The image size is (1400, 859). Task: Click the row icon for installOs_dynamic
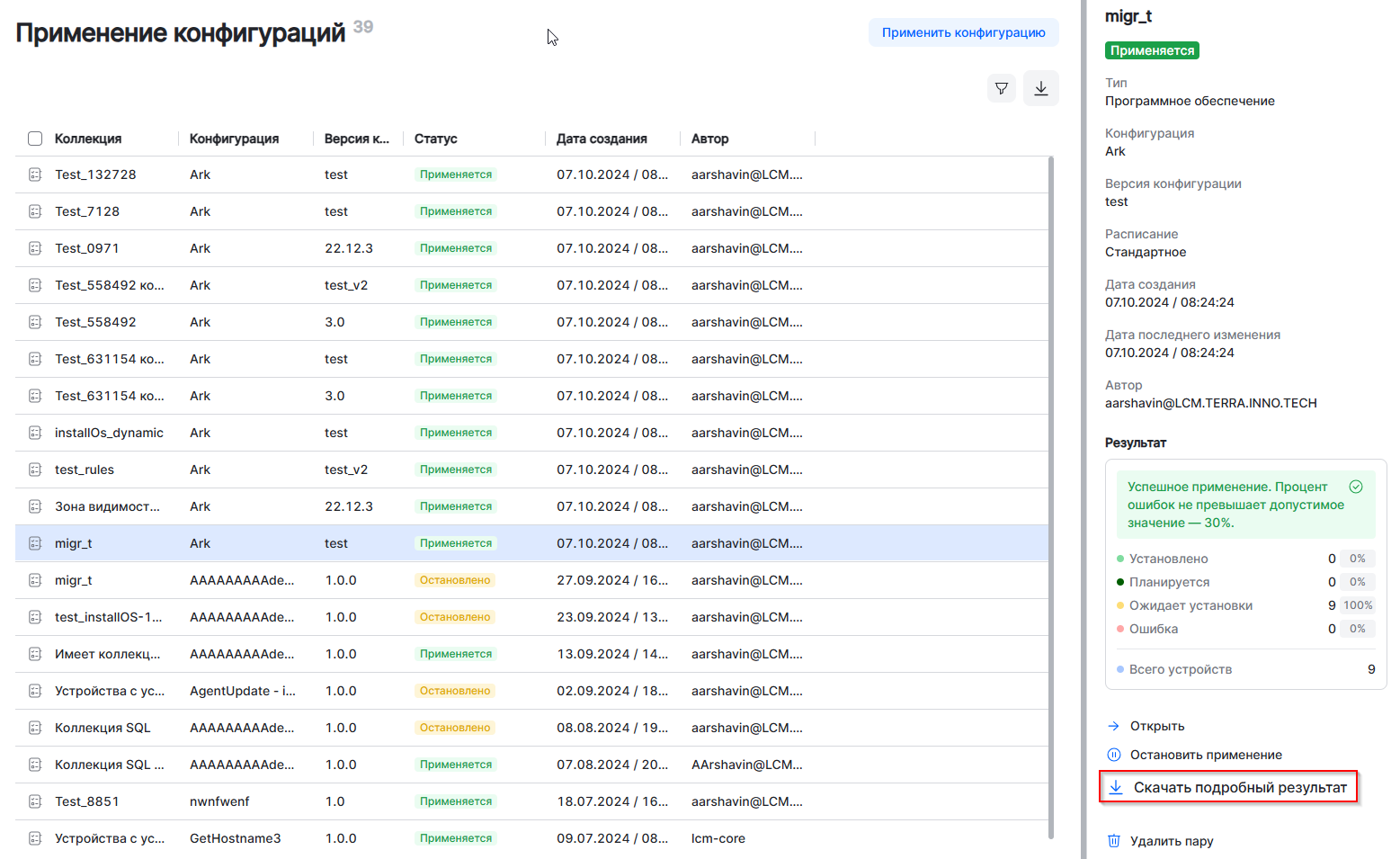point(35,433)
